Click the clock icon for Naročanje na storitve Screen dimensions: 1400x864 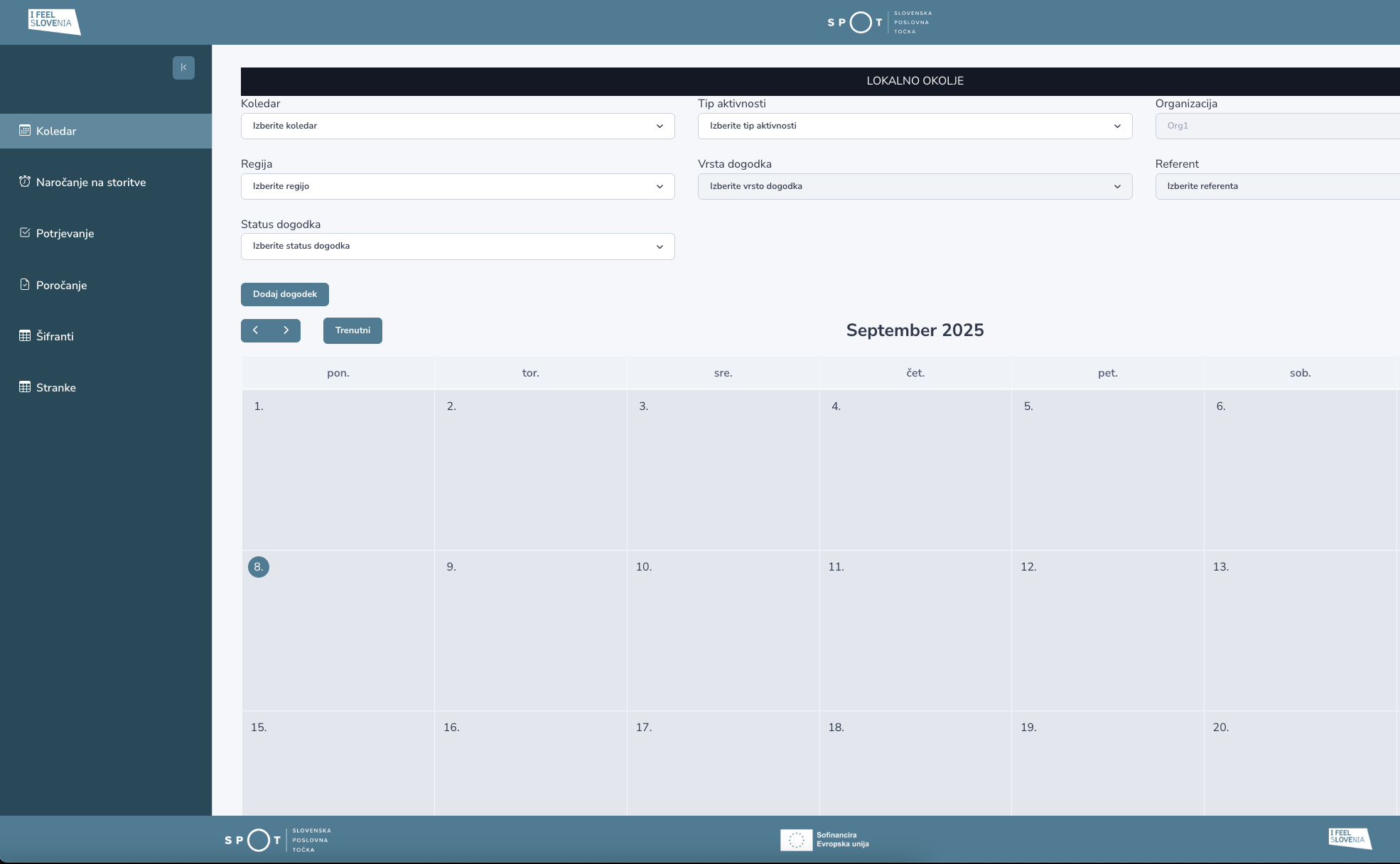point(25,182)
